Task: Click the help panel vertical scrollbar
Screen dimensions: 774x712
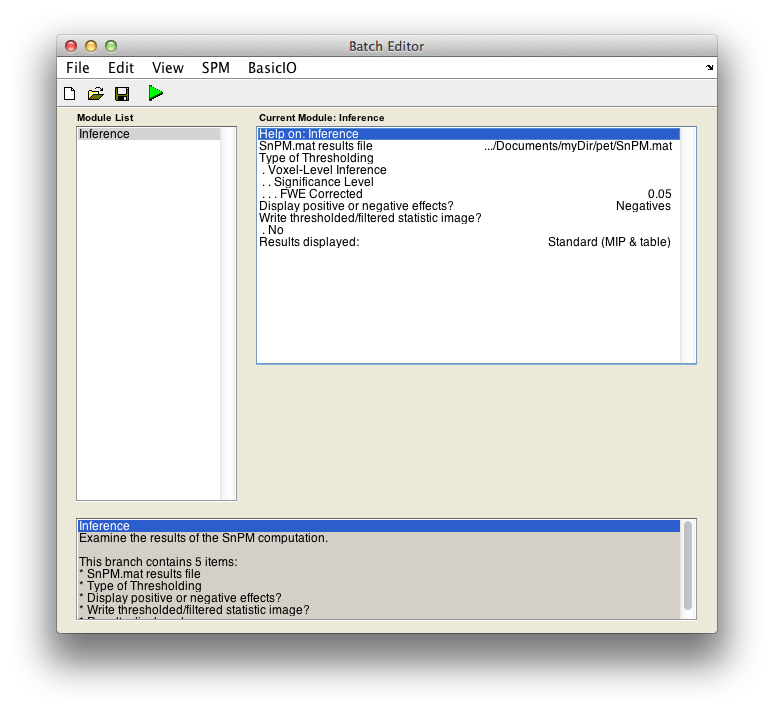Action: [x=688, y=566]
